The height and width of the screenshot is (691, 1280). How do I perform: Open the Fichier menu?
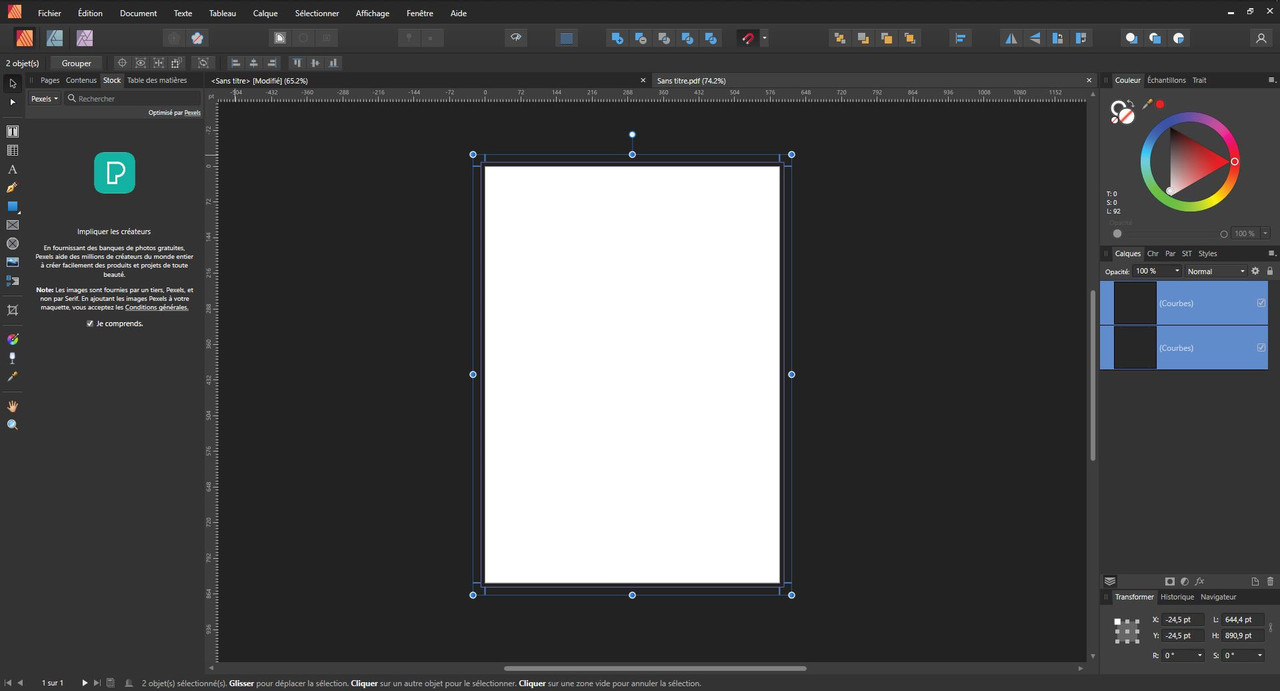[49, 13]
